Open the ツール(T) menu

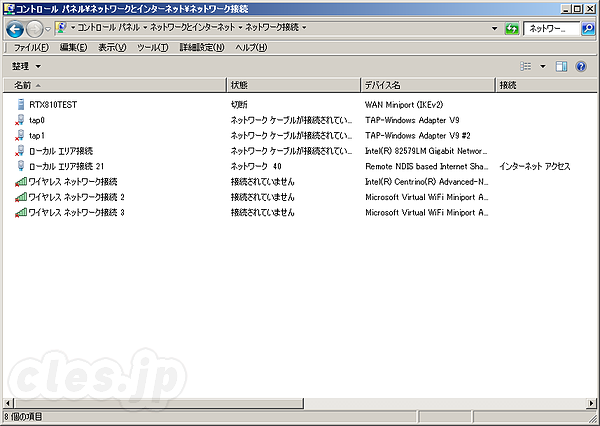click(x=152, y=47)
